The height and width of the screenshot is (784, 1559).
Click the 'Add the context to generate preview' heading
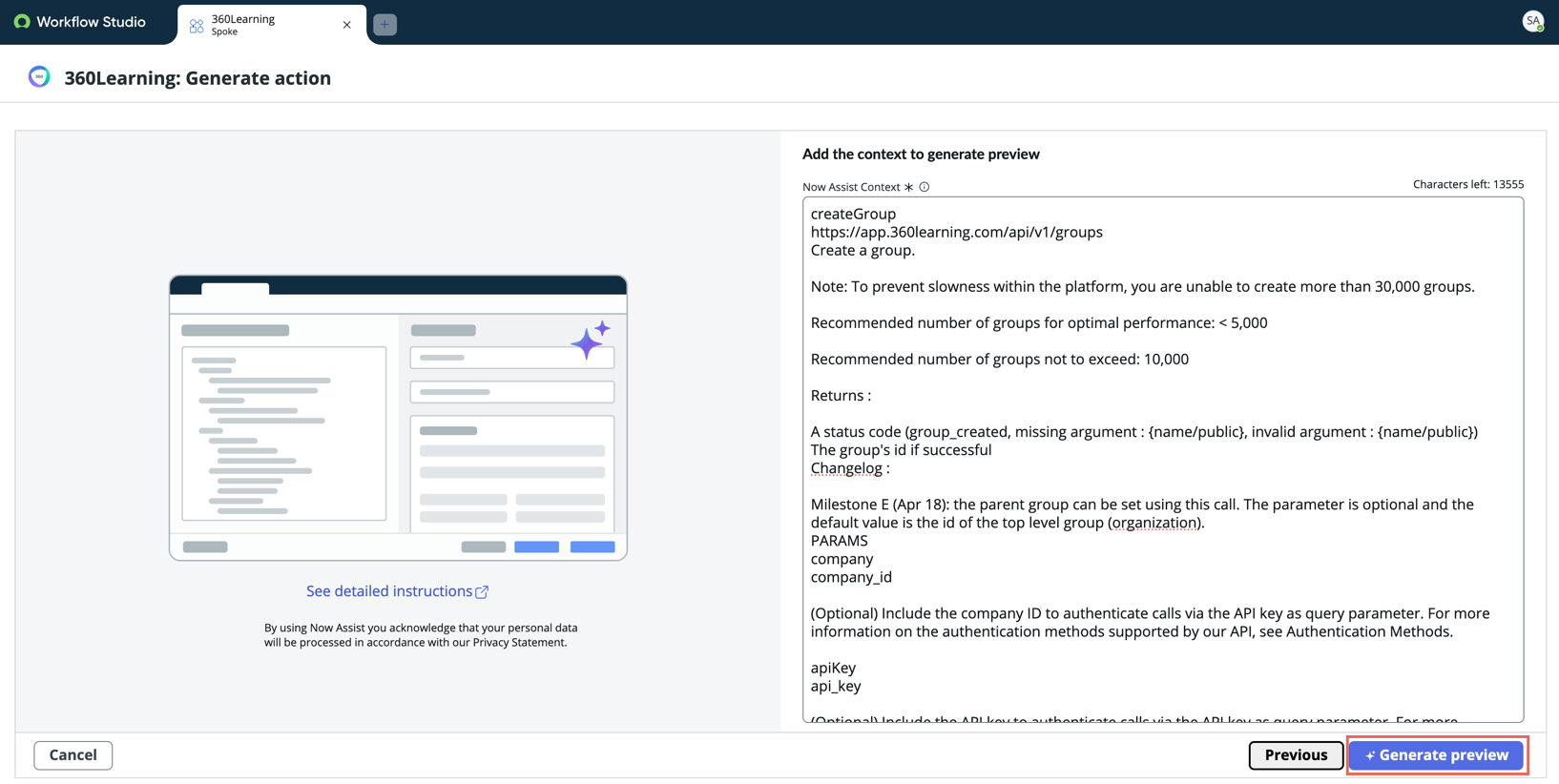click(921, 154)
